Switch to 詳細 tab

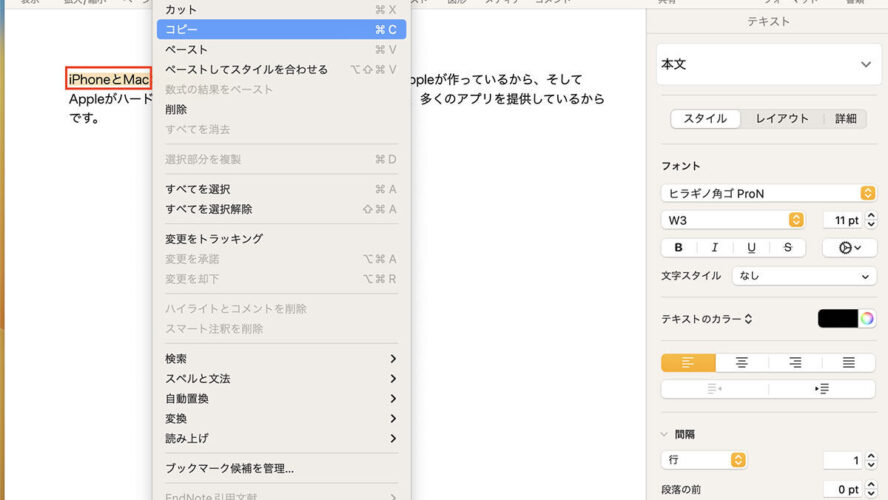point(846,118)
